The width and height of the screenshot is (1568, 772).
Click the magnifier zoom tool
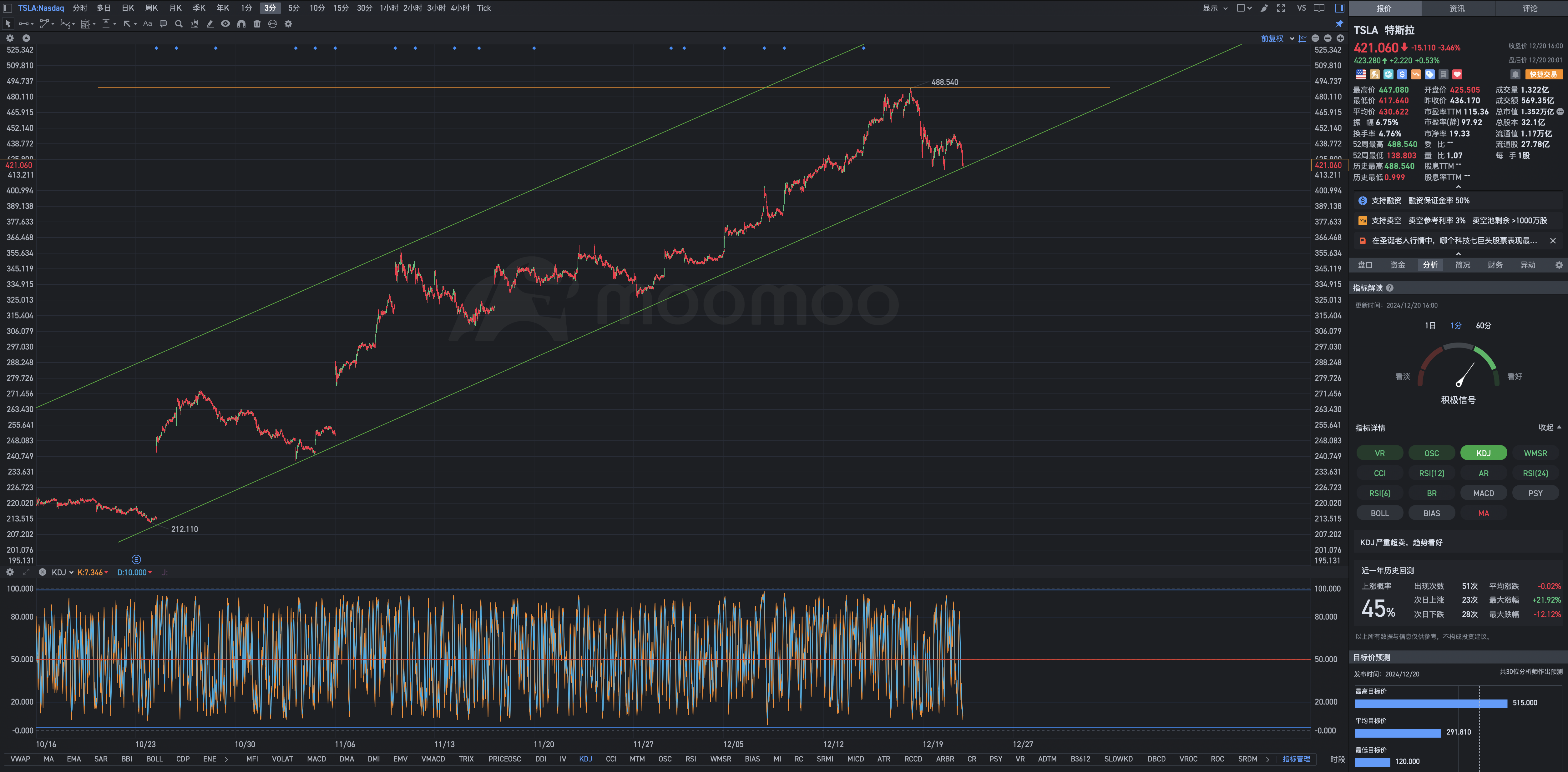coord(179,24)
